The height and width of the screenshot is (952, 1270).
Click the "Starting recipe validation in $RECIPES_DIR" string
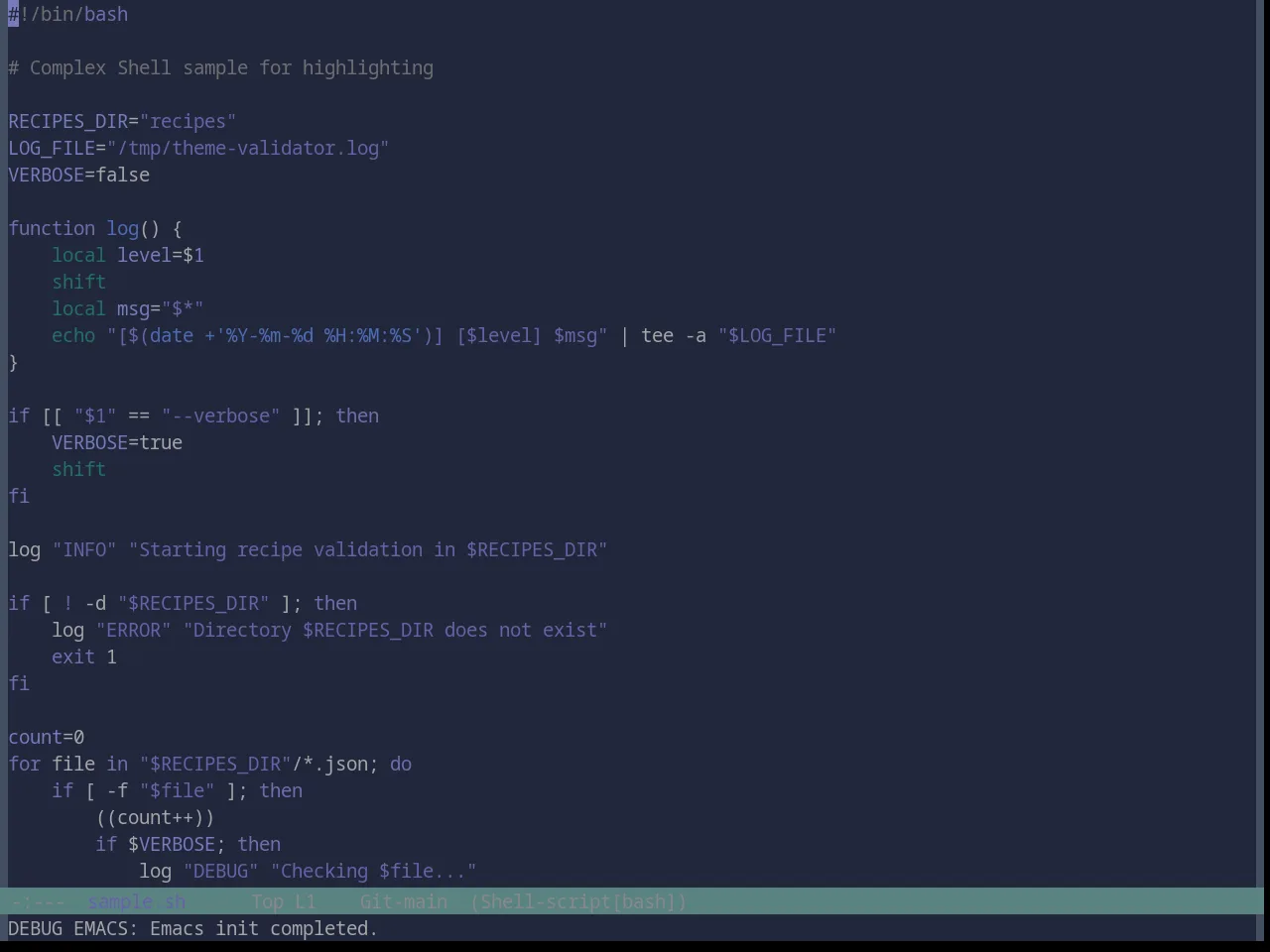[368, 550]
